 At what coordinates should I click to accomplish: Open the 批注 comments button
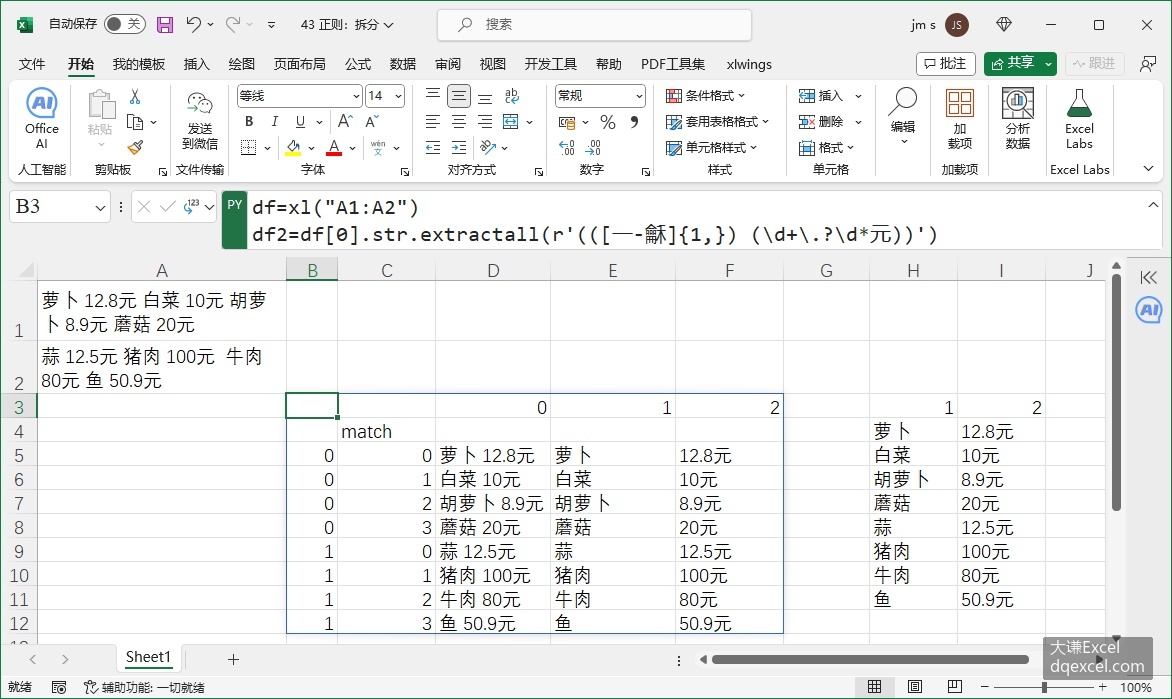click(945, 64)
